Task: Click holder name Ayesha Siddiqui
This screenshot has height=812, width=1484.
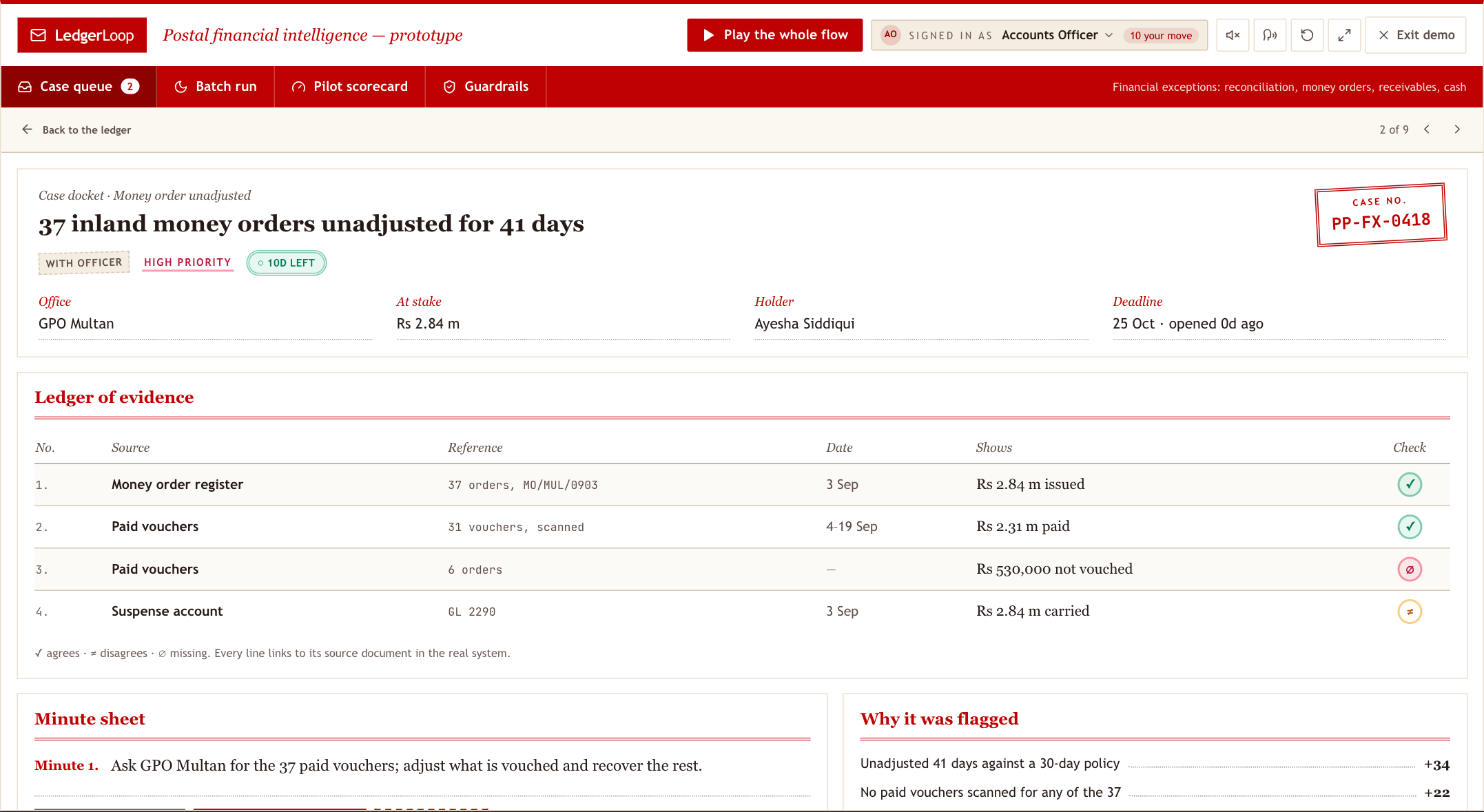Action: point(804,324)
